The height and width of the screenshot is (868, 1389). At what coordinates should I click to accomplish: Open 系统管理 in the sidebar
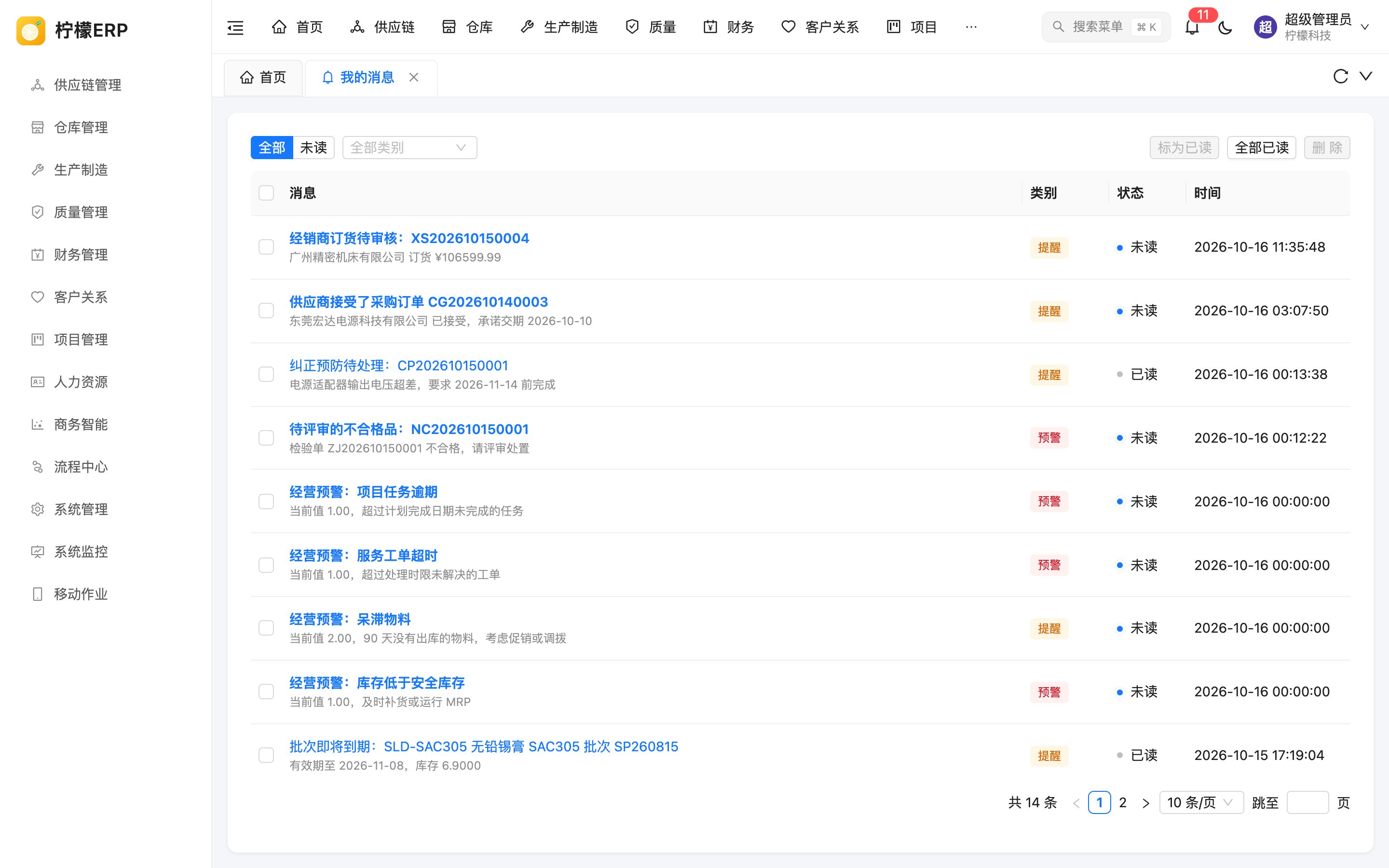106,510
